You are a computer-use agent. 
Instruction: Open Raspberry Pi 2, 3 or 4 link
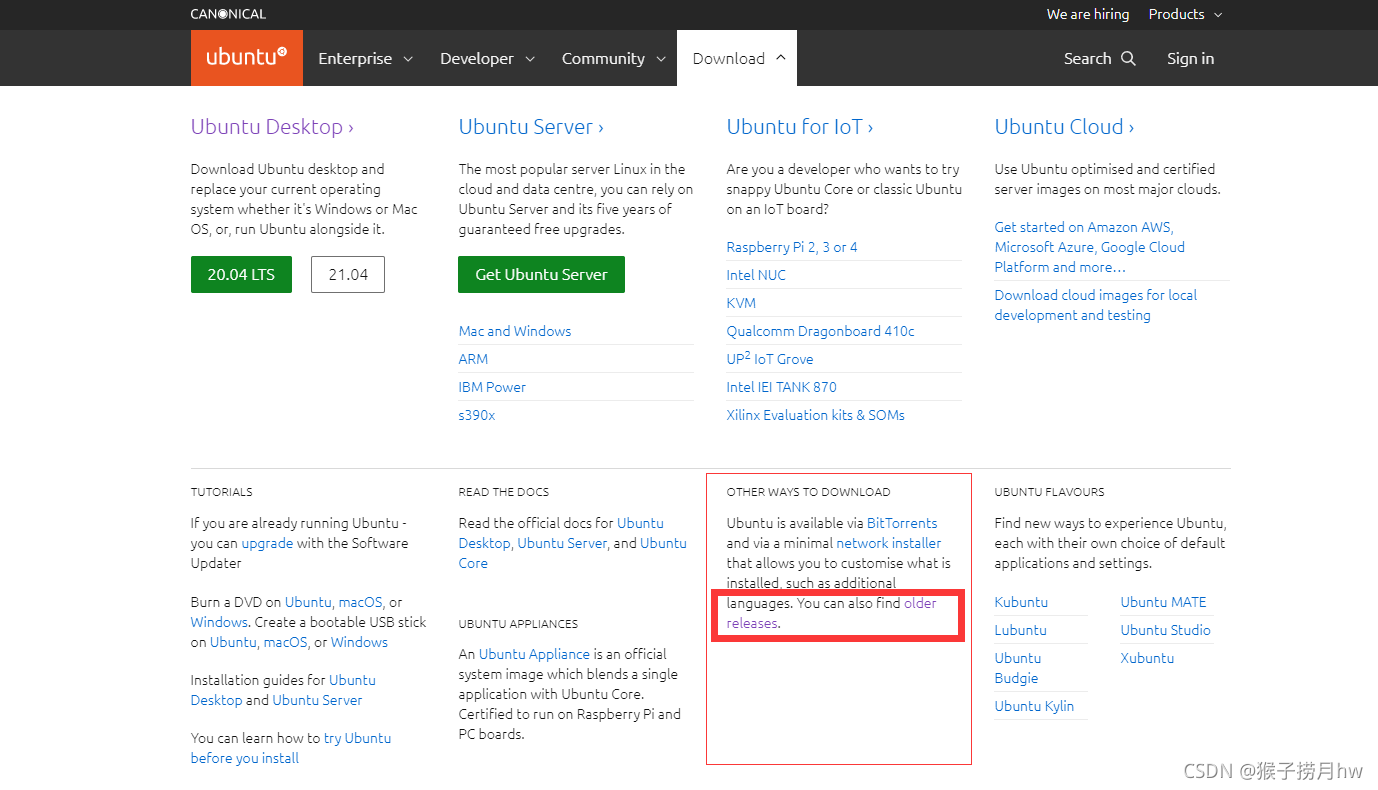coord(792,247)
